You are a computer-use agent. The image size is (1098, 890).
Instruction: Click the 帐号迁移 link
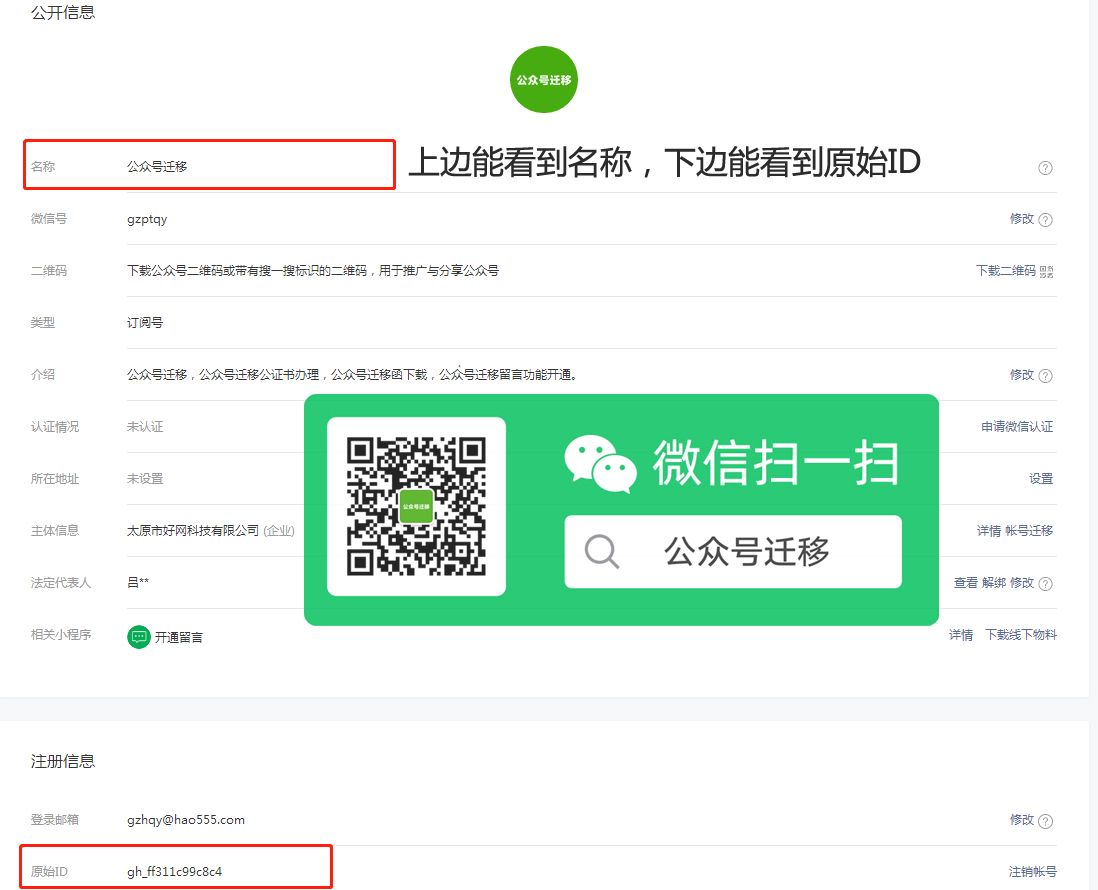(x=1029, y=531)
